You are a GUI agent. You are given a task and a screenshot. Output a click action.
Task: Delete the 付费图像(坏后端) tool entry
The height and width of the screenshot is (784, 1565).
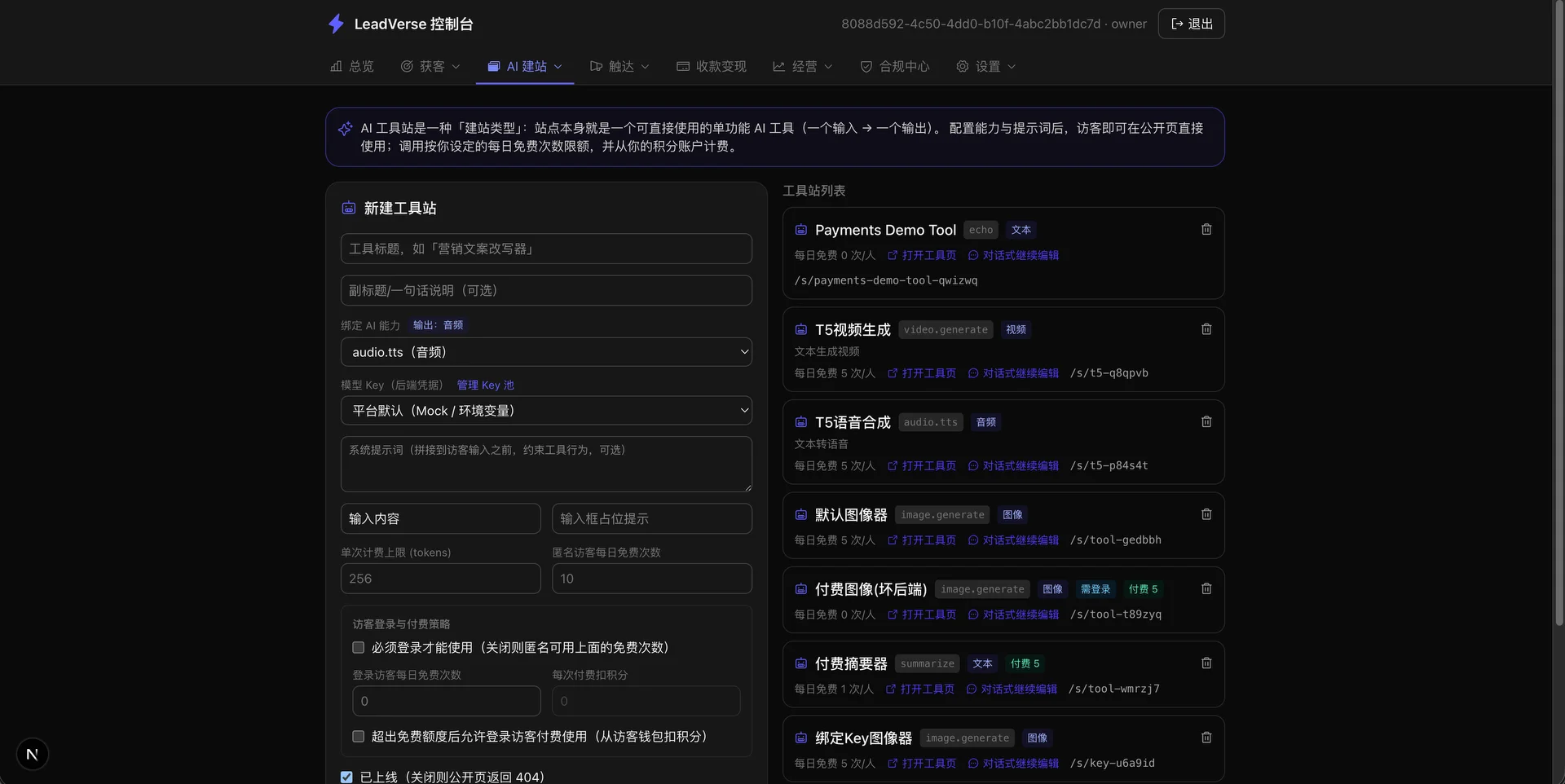(x=1206, y=588)
